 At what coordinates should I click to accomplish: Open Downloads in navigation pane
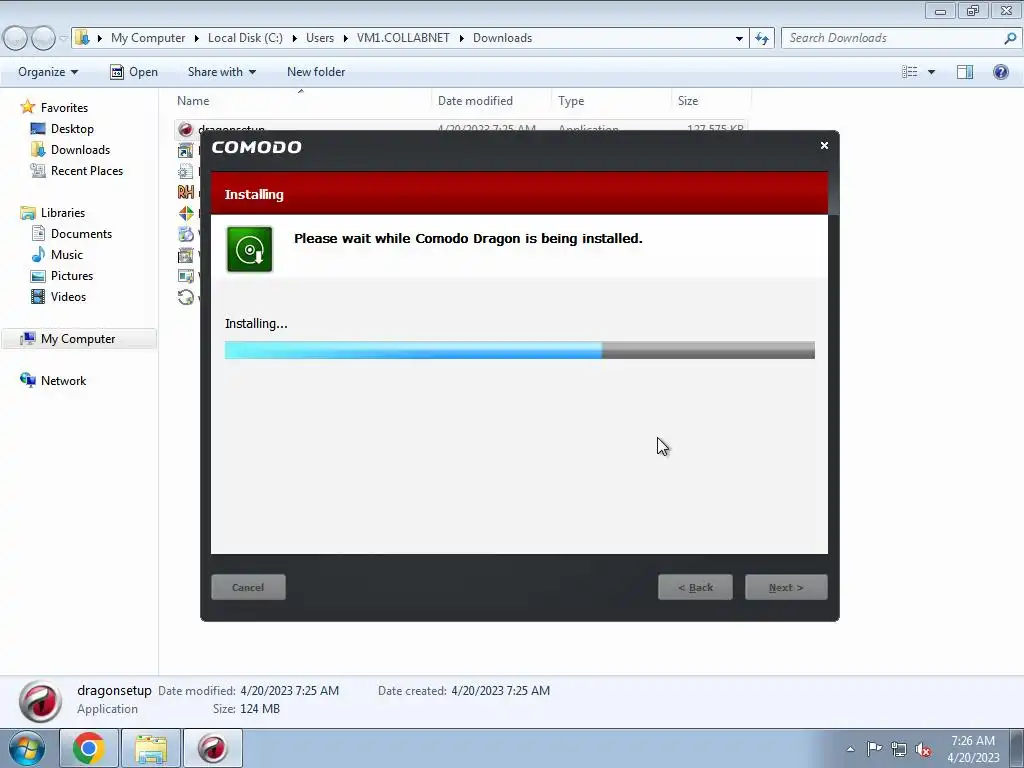pos(80,150)
